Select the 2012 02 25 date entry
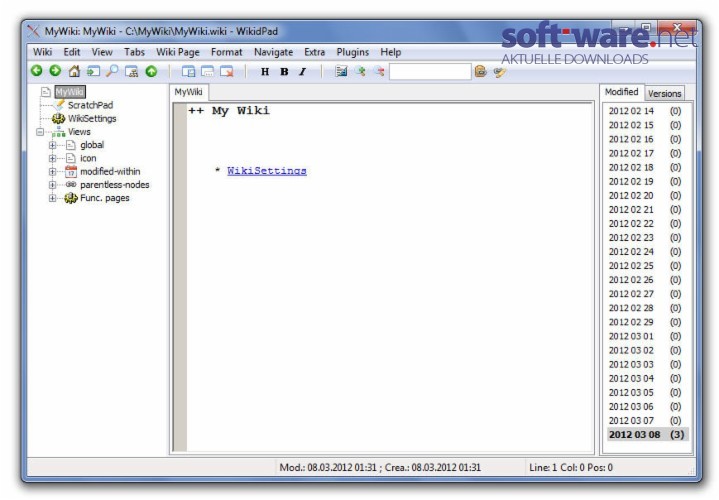The width and height of the screenshot is (719, 500). [645, 266]
